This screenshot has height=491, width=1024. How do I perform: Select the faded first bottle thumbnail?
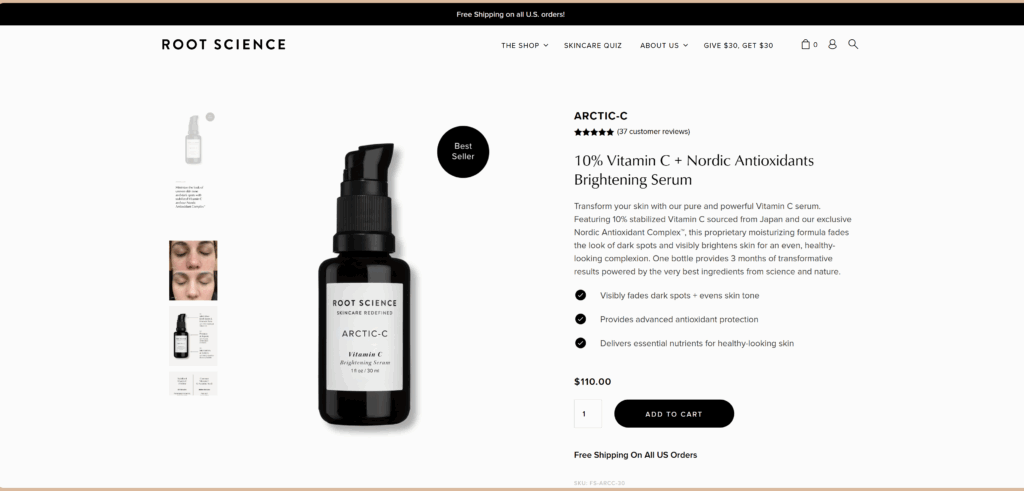click(193, 140)
